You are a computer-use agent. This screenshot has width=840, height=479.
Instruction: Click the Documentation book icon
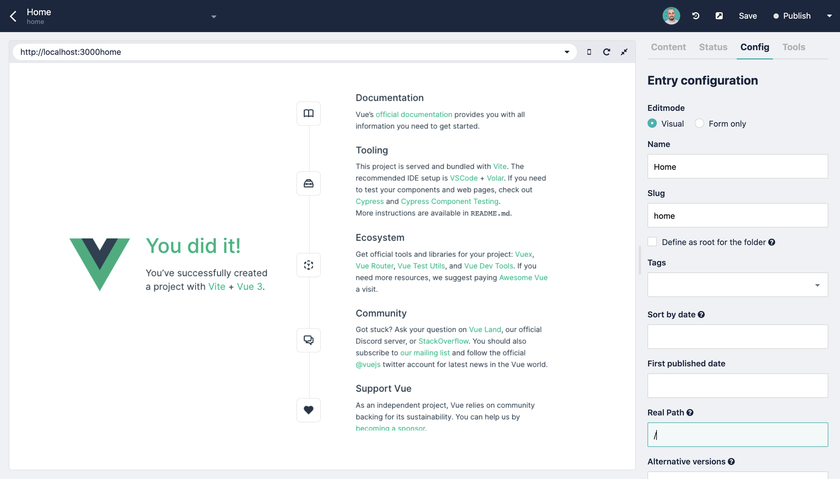(x=309, y=114)
